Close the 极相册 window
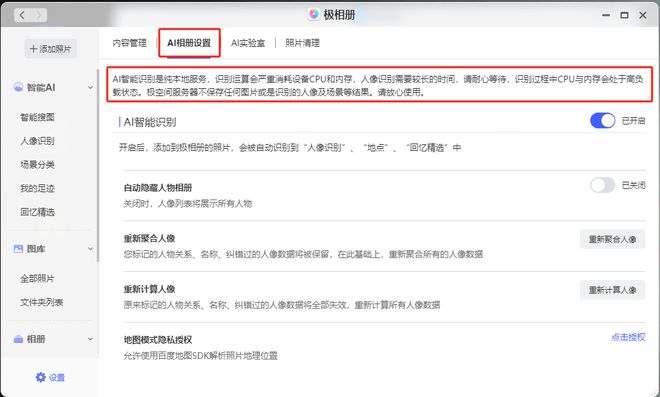Image resolution: width=660 pixels, height=397 pixels. 643,15
